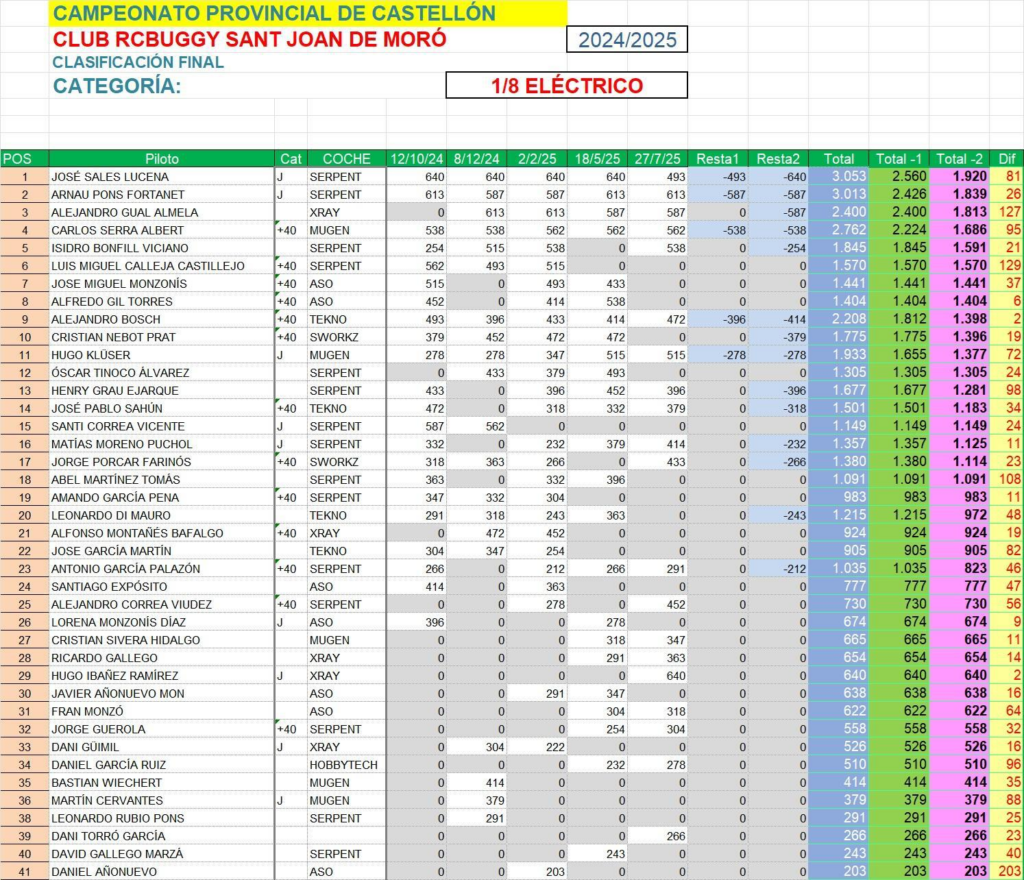Click the "Cat" column header
Viewport: 1024px width, 880px height.
pos(290,159)
